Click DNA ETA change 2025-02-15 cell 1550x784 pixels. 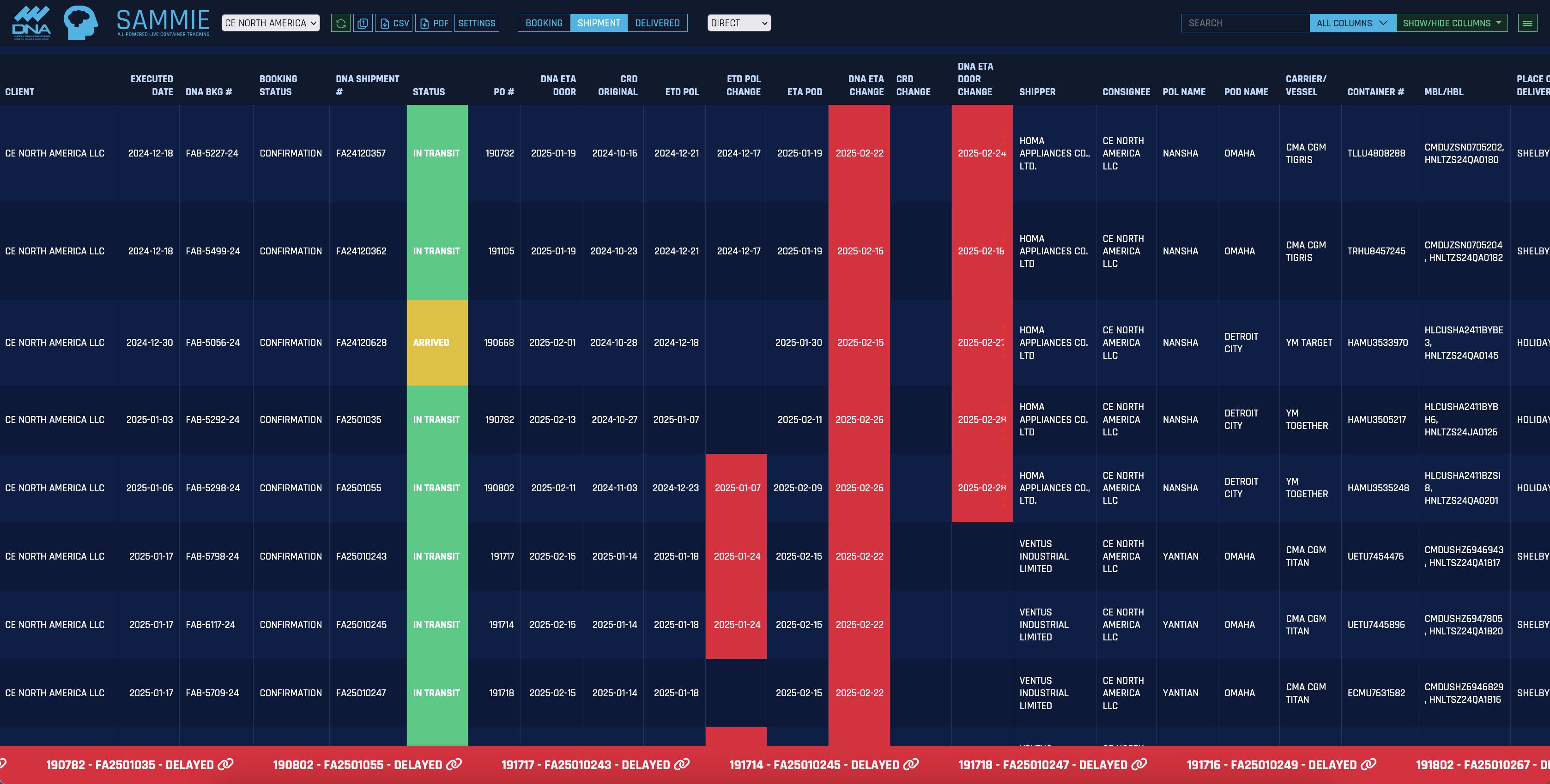[860, 342]
